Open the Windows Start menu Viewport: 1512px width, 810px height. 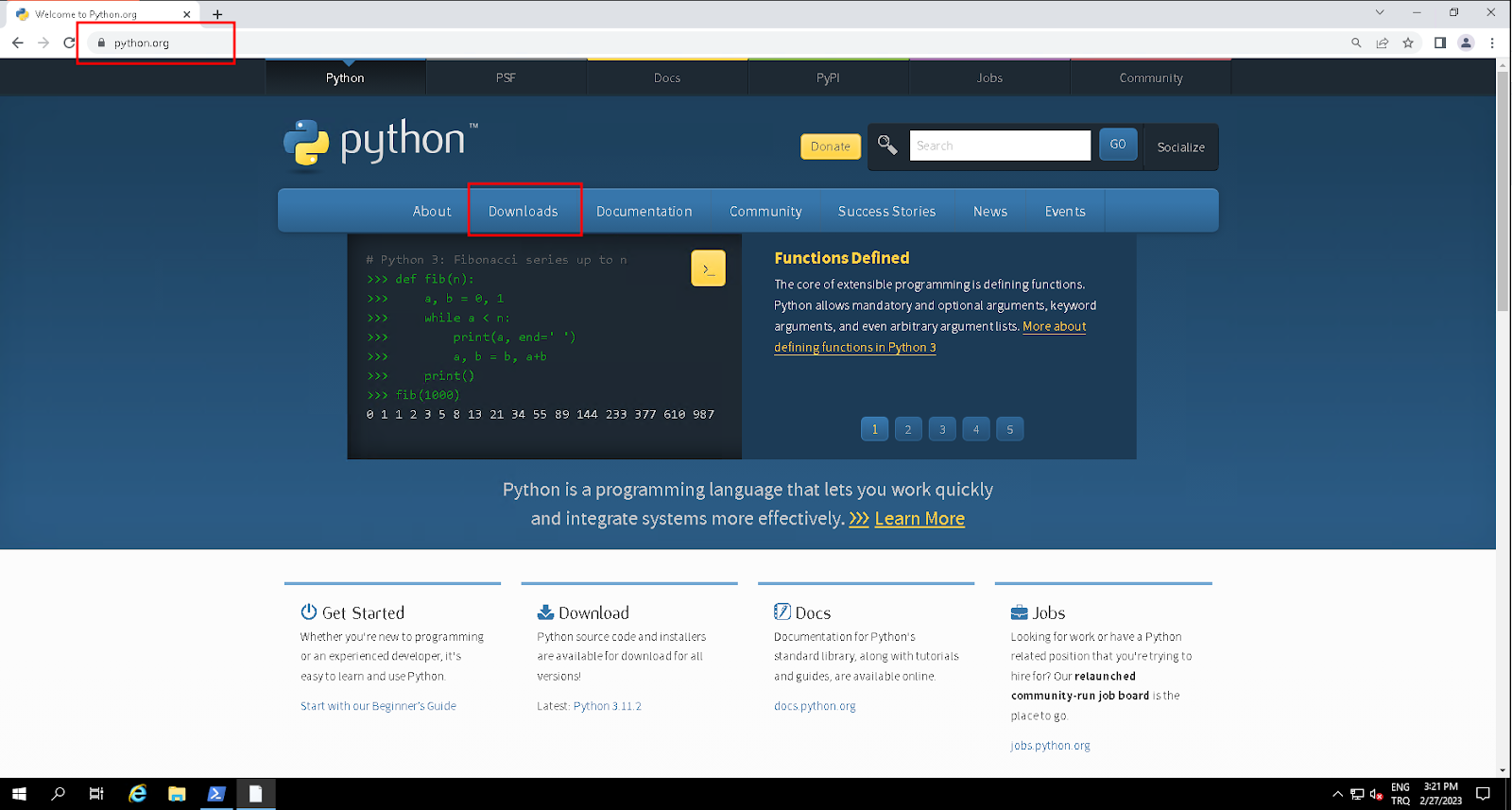point(19,794)
